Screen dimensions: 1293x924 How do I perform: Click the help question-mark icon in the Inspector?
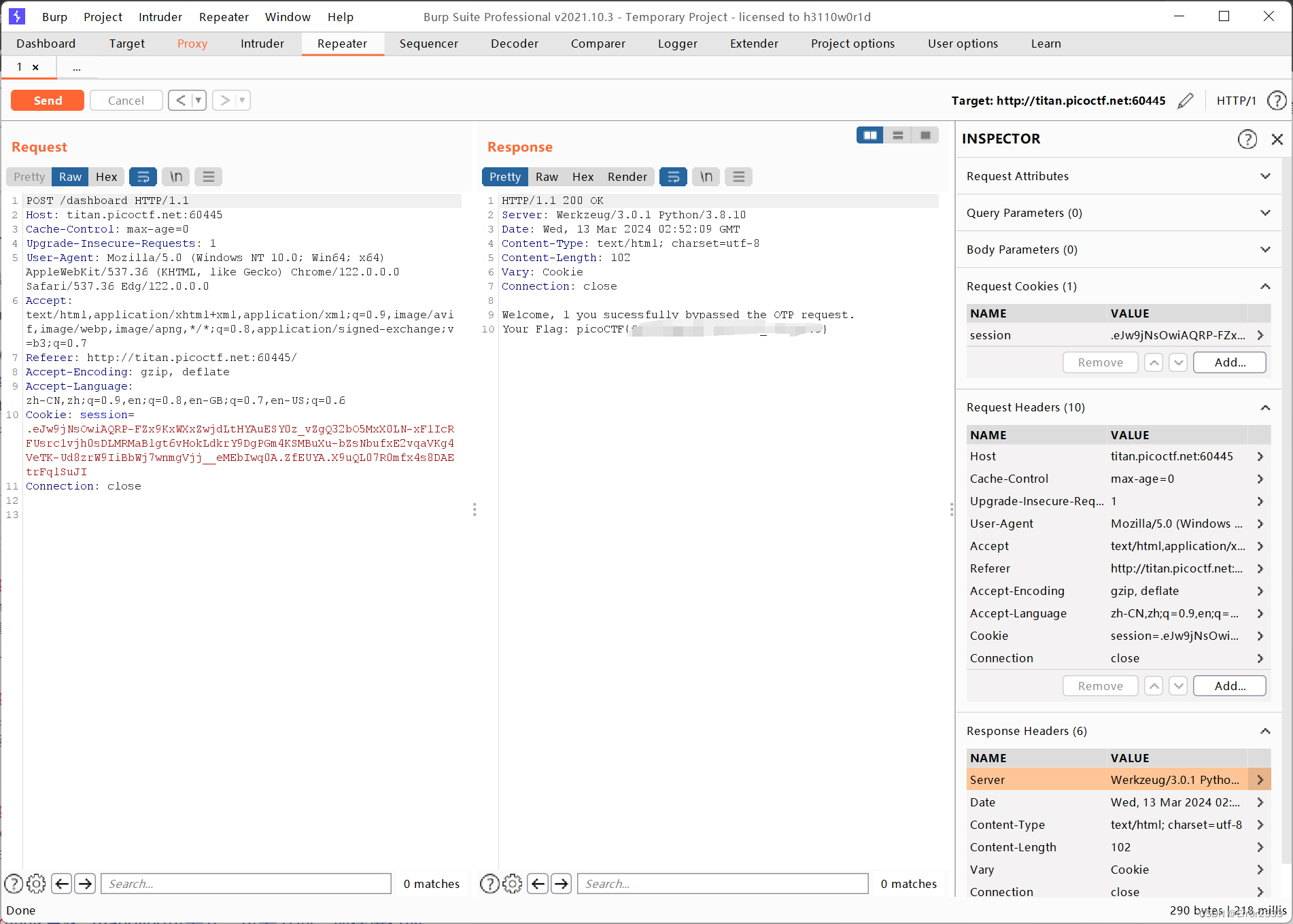click(1247, 139)
